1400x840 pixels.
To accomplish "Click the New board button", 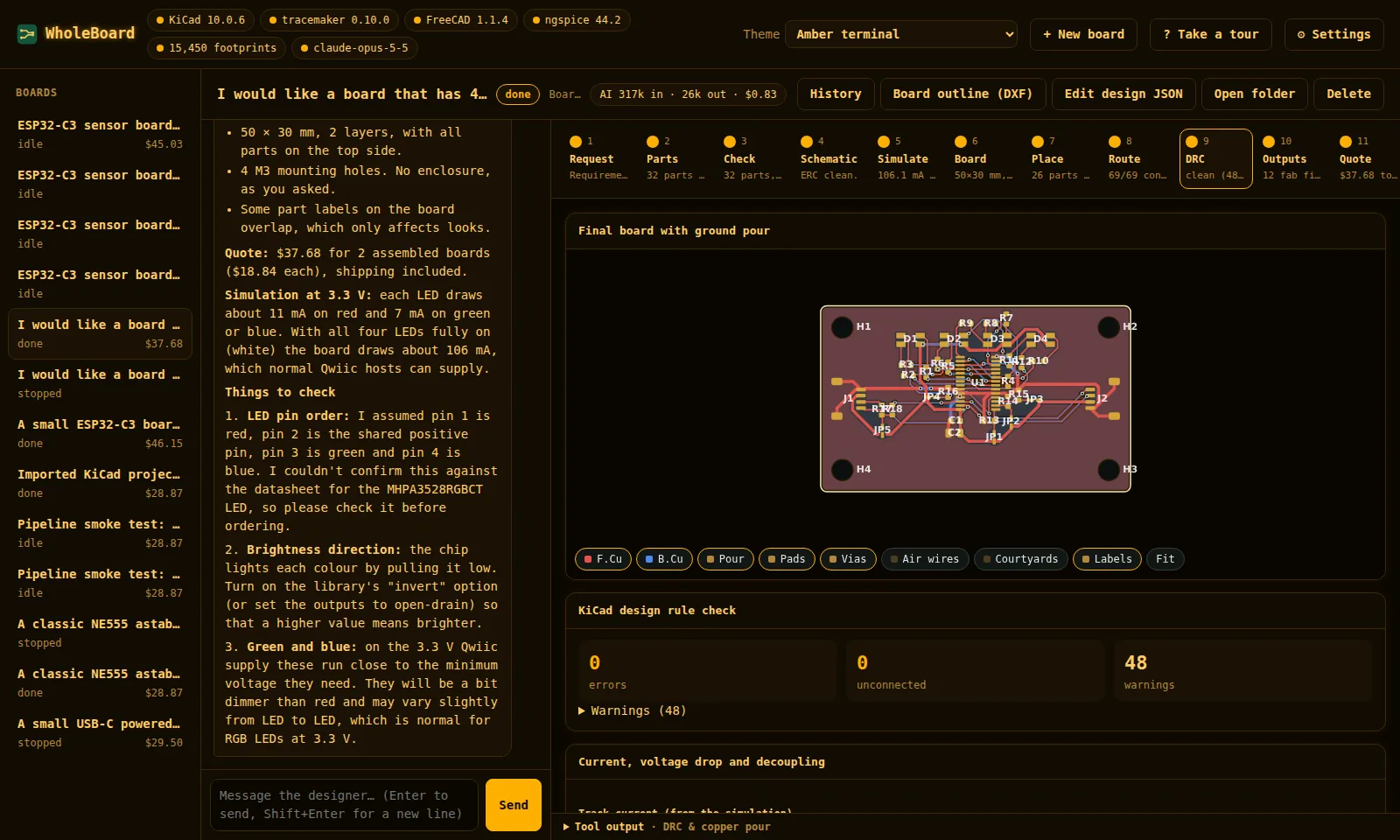I will [1083, 34].
